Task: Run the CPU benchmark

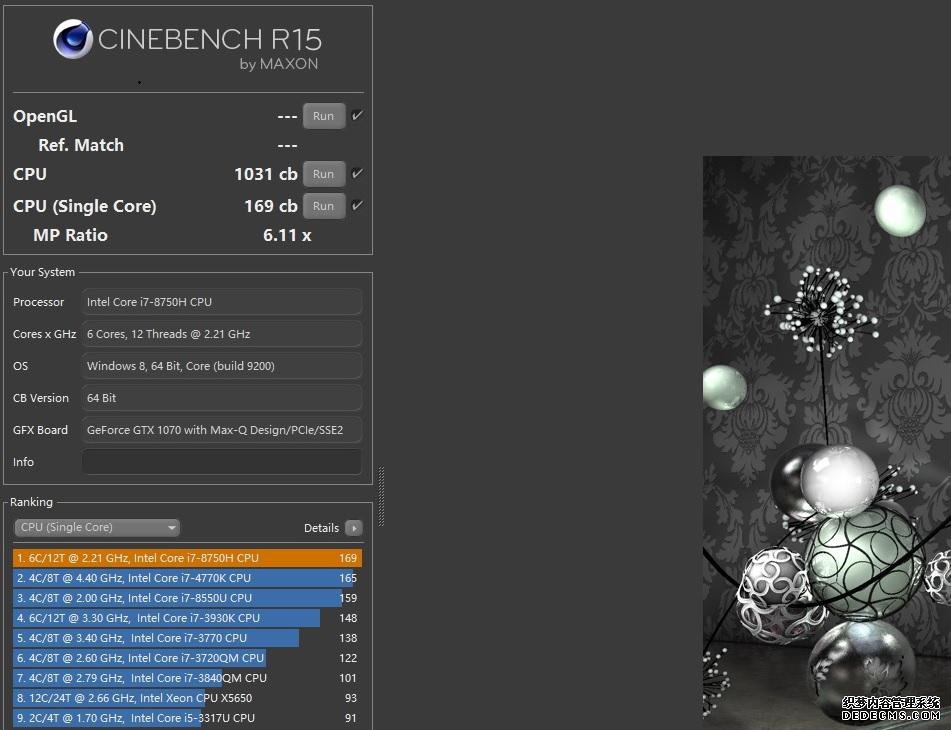Action: (x=324, y=174)
